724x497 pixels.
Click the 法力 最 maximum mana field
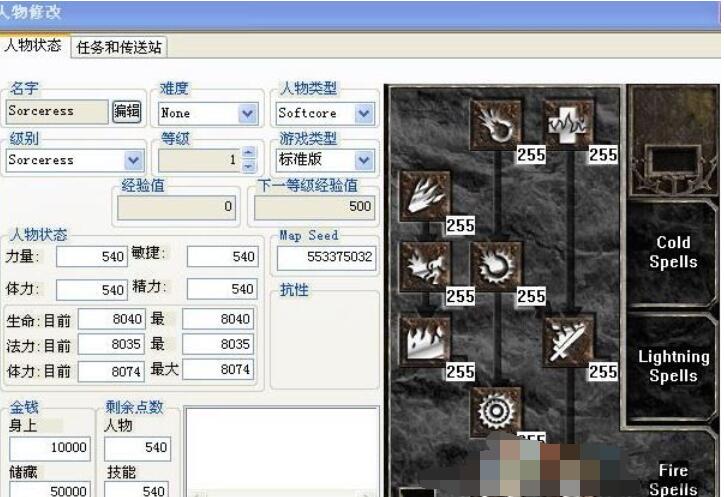point(218,345)
